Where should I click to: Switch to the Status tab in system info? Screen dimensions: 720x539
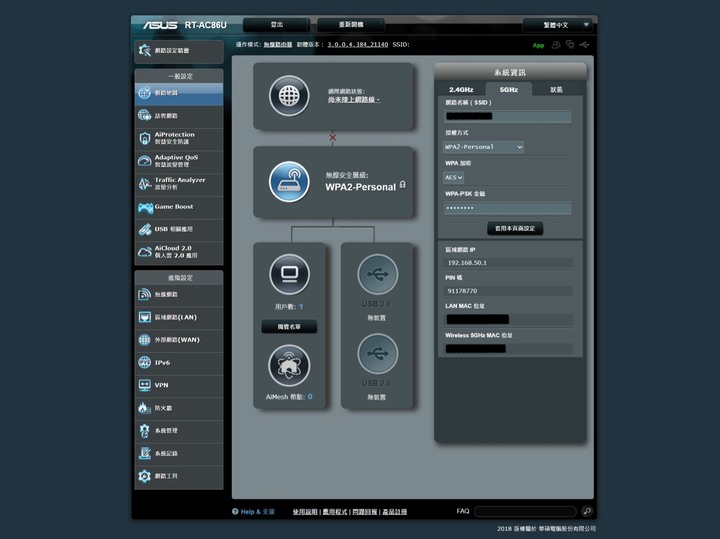(x=557, y=90)
